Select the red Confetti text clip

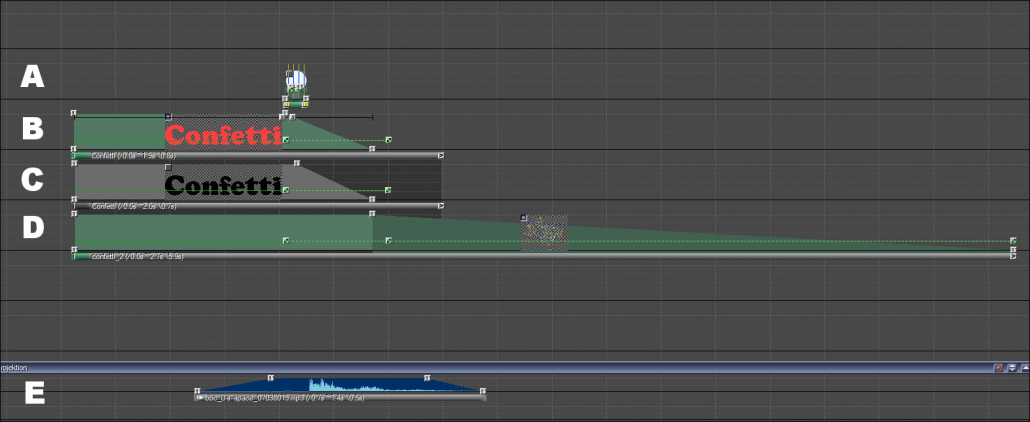[x=222, y=134]
